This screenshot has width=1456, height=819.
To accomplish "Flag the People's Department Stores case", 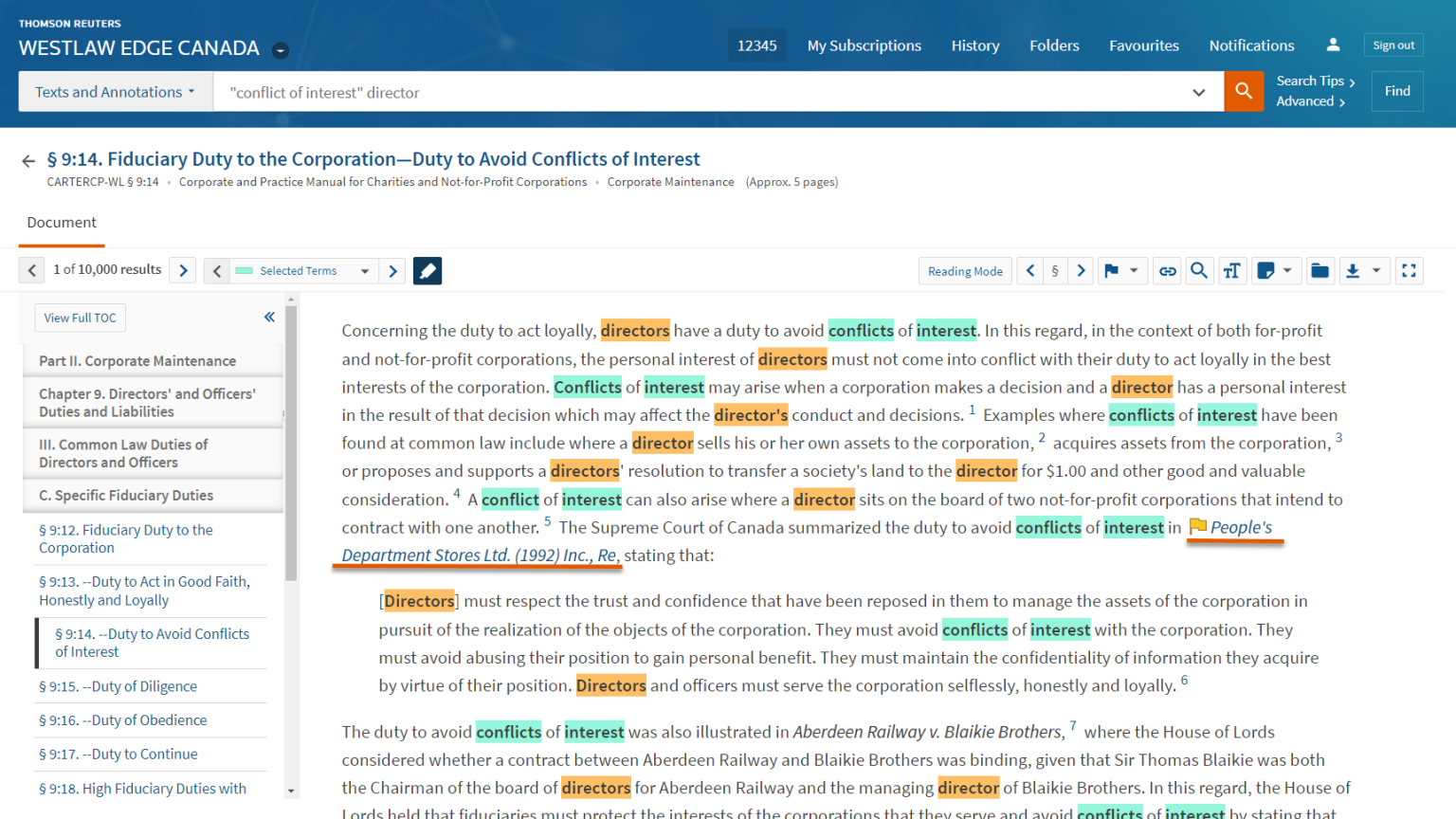I will tap(1196, 525).
